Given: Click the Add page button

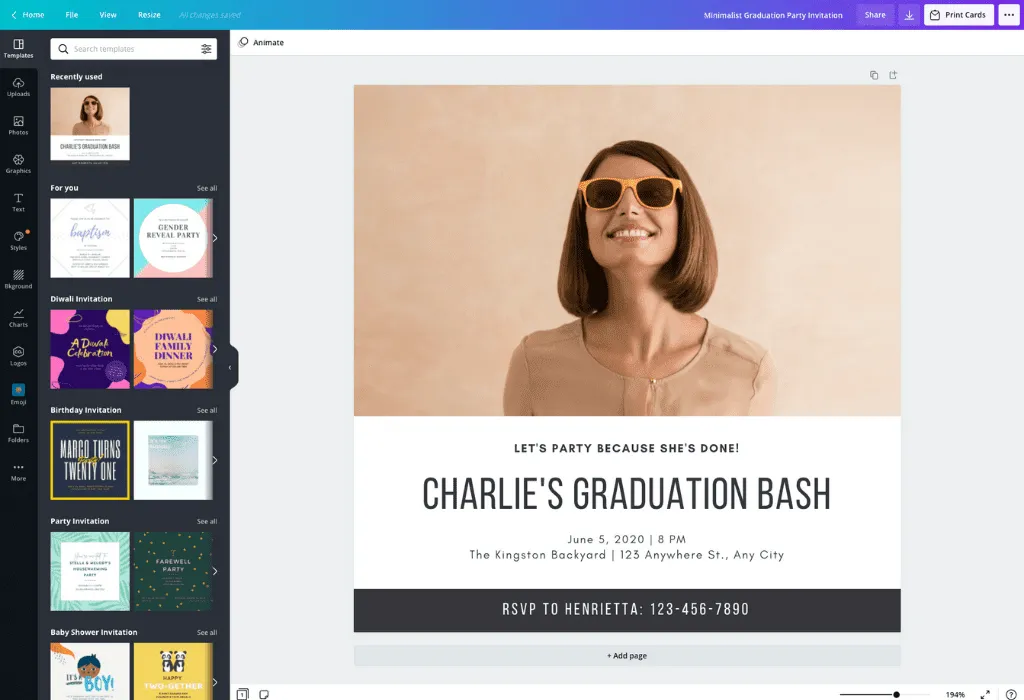Looking at the screenshot, I should click(x=627, y=656).
